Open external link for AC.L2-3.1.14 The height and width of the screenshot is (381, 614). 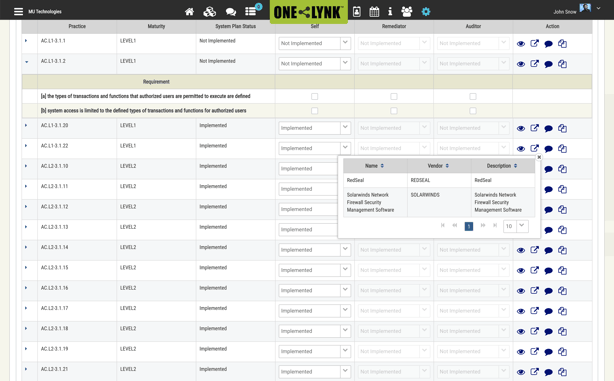[x=535, y=250]
